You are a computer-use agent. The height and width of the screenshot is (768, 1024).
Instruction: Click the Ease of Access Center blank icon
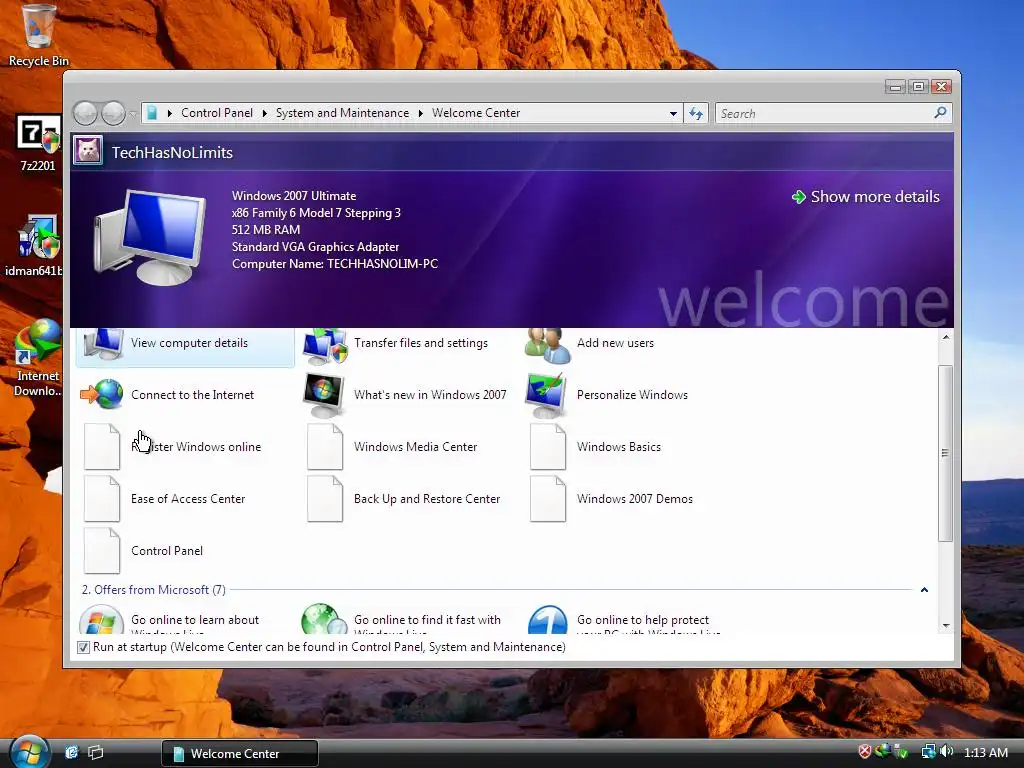pyautogui.click(x=102, y=499)
